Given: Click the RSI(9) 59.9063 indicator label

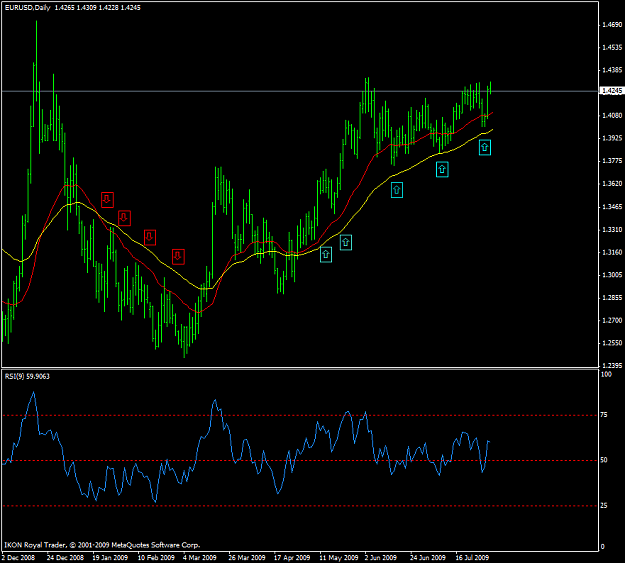Looking at the screenshot, I should coord(28,376).
